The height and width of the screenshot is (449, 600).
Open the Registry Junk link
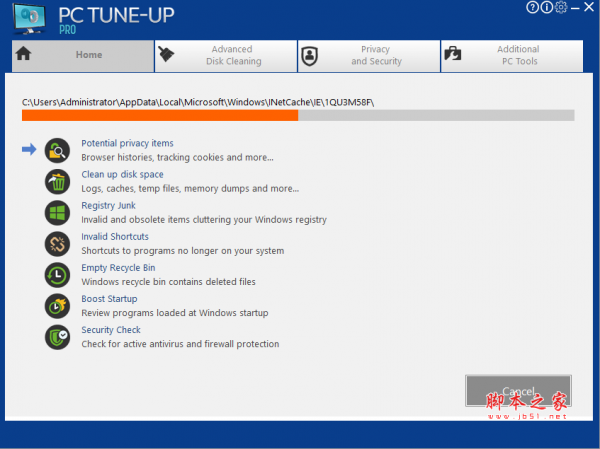[x=108, y=206]
